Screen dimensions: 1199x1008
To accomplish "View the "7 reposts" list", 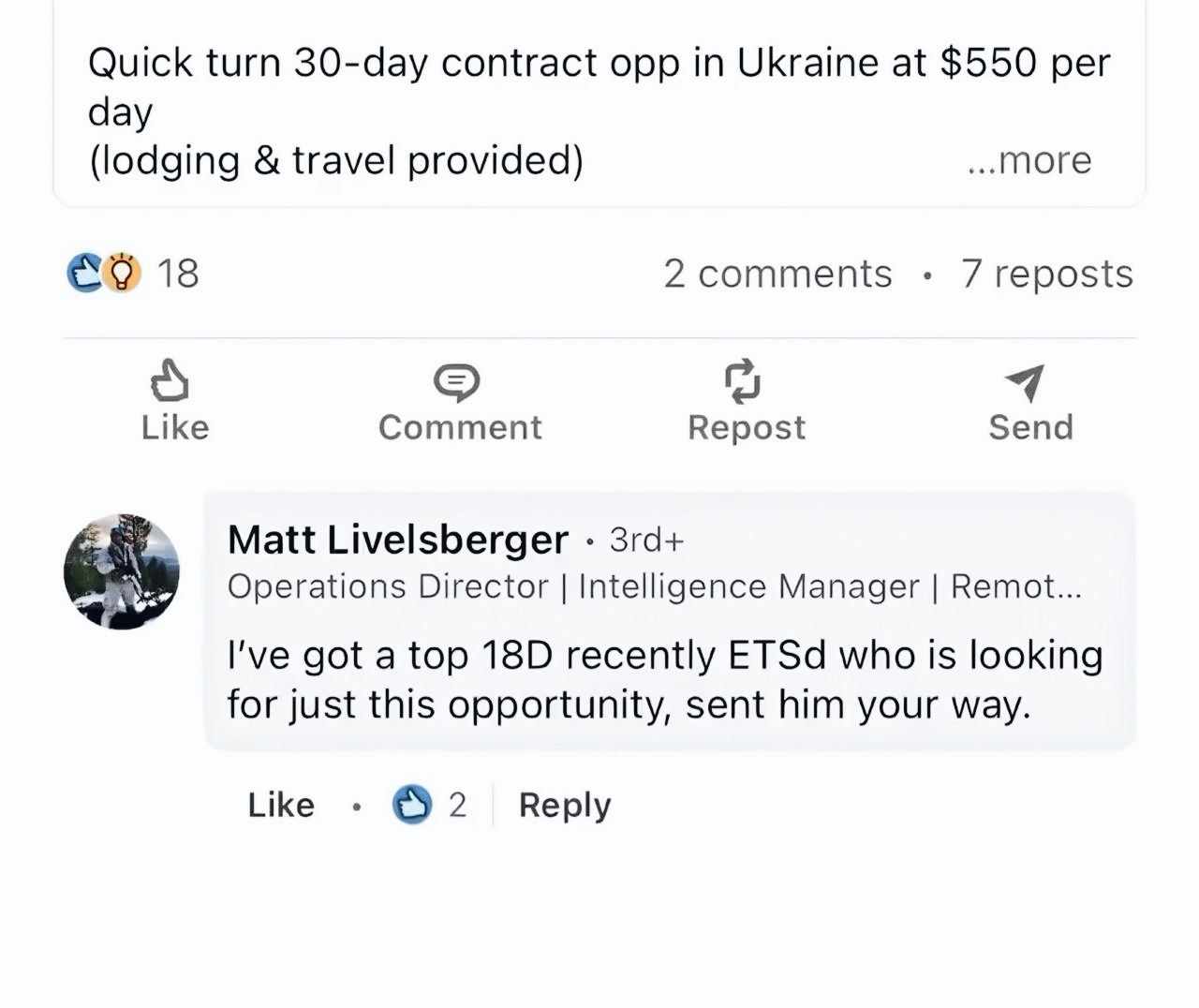I will click(1046, 274).
